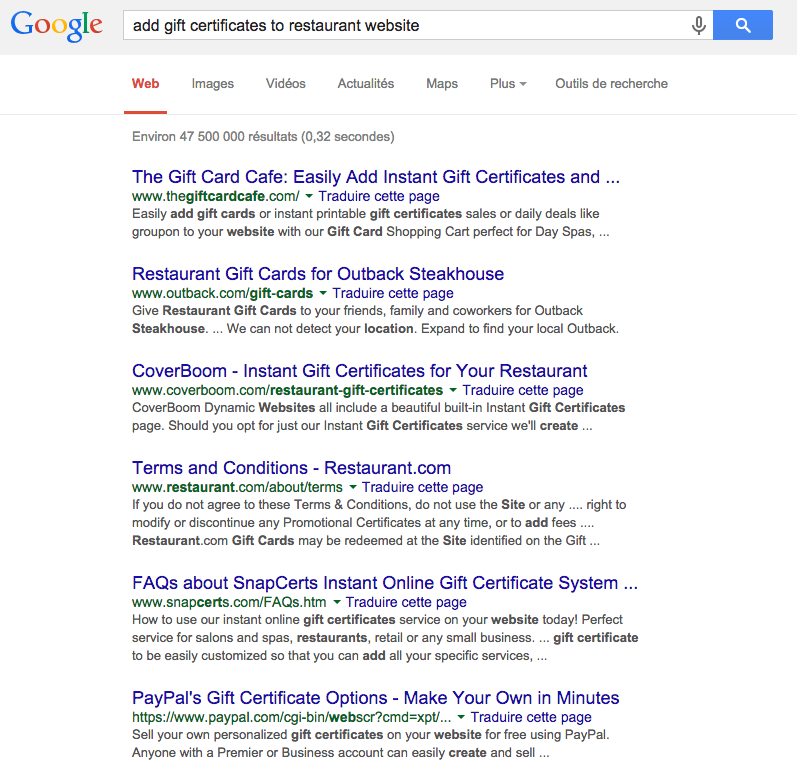Viewport: 797px width, 763px height.
Task: Click Traduire cette page for restaurant.com
Action: coord(422,487)
